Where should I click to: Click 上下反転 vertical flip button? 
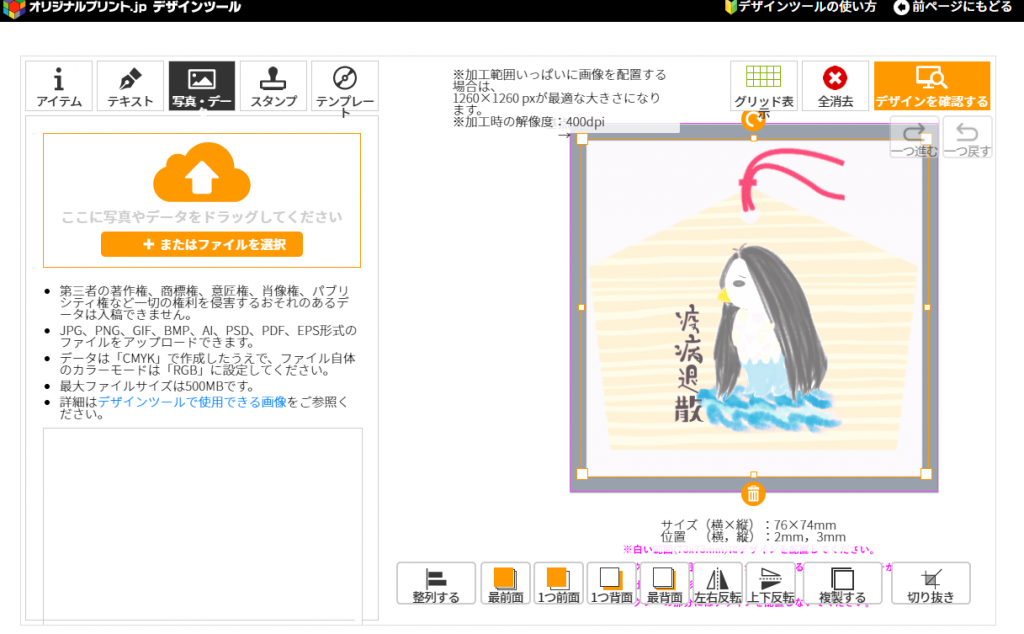pos(771,583)
